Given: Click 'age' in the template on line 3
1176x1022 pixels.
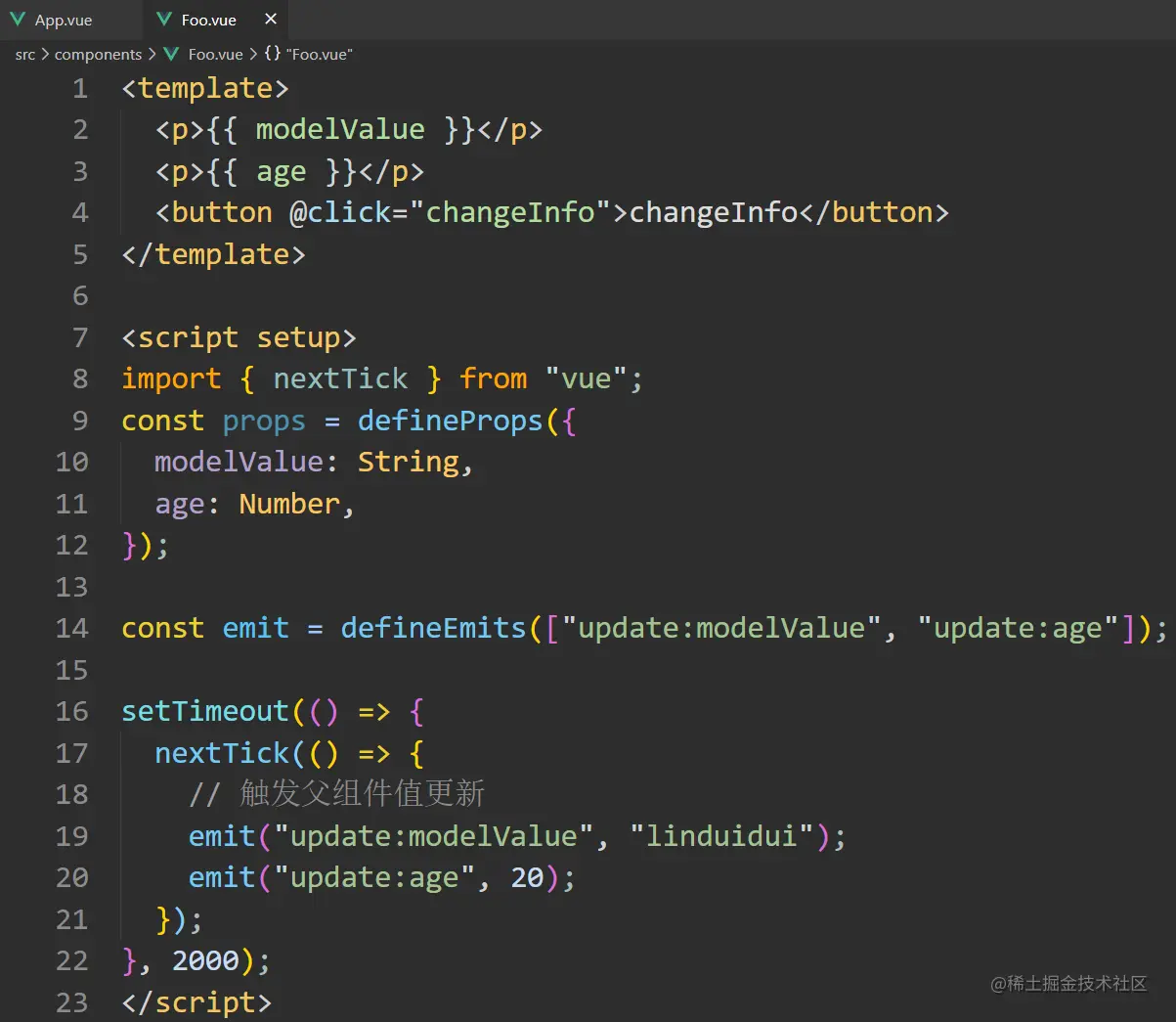Looking at the screenshot, I should [282, 172].
